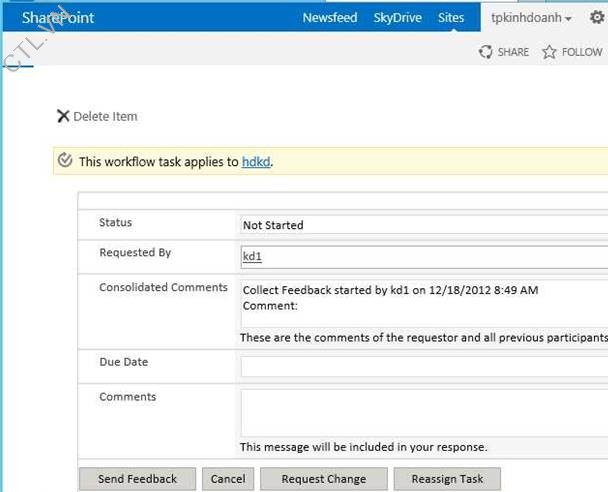Click the workflow task check icon

pos(65,160)
